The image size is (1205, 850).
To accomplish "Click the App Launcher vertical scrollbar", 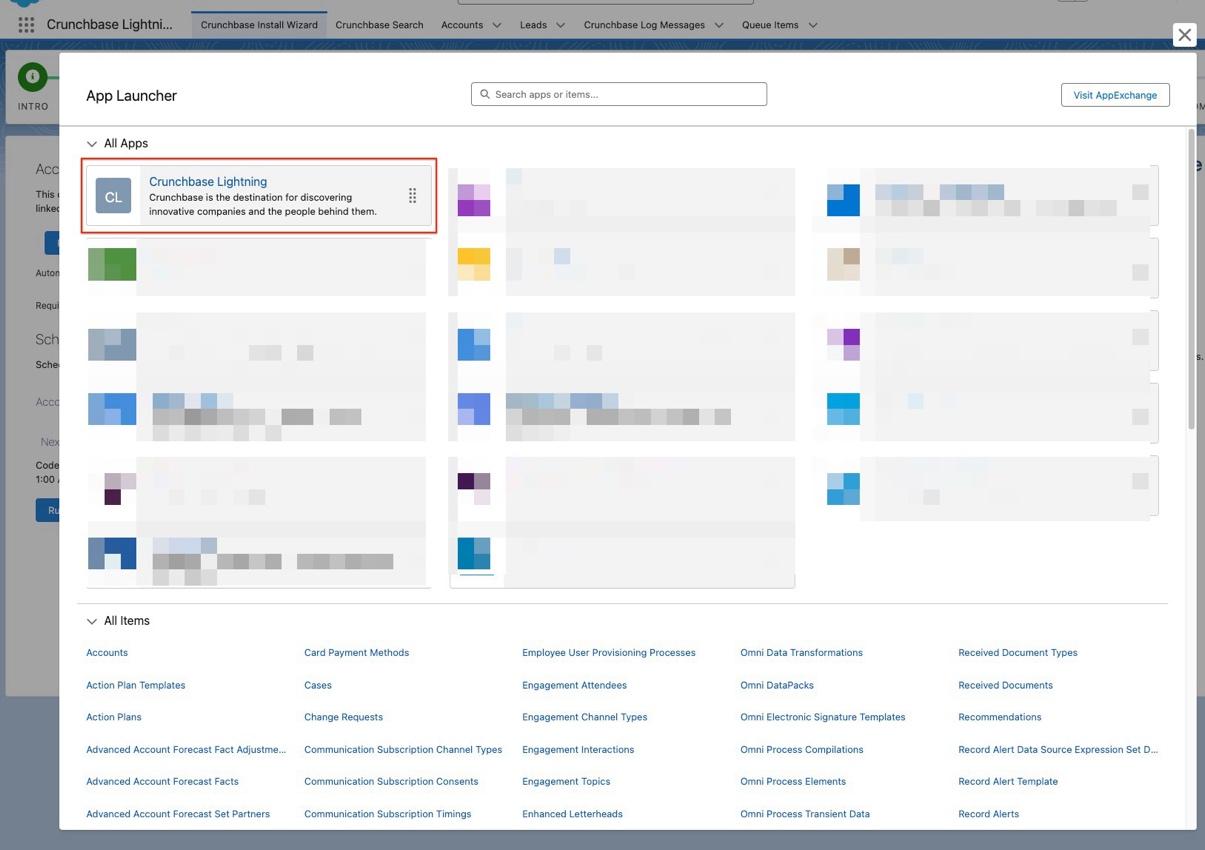I will pyautogui.click(x=1191, y=280).
